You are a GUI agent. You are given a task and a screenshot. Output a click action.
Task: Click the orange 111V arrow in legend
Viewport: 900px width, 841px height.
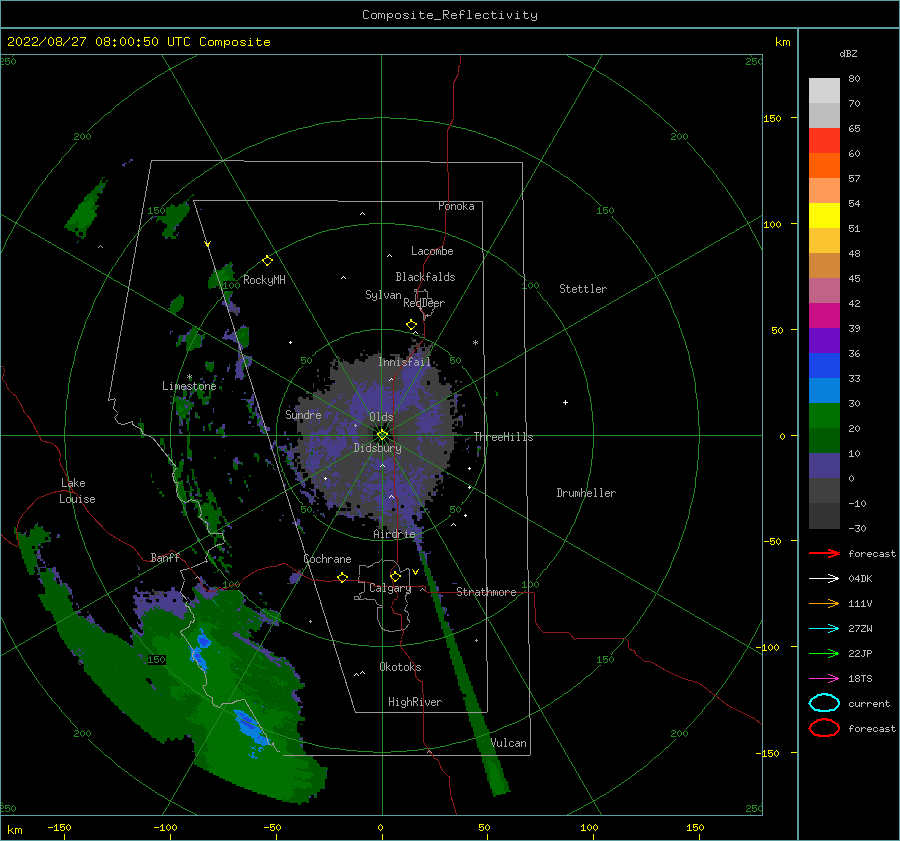824,603
